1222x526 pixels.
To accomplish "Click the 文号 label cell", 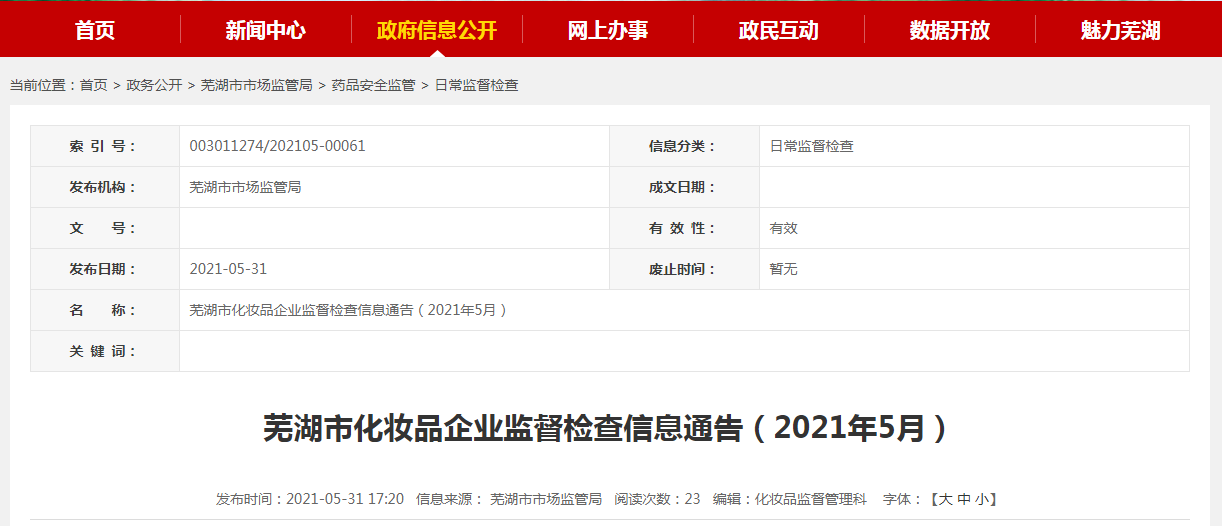I will tap(105, 228).
